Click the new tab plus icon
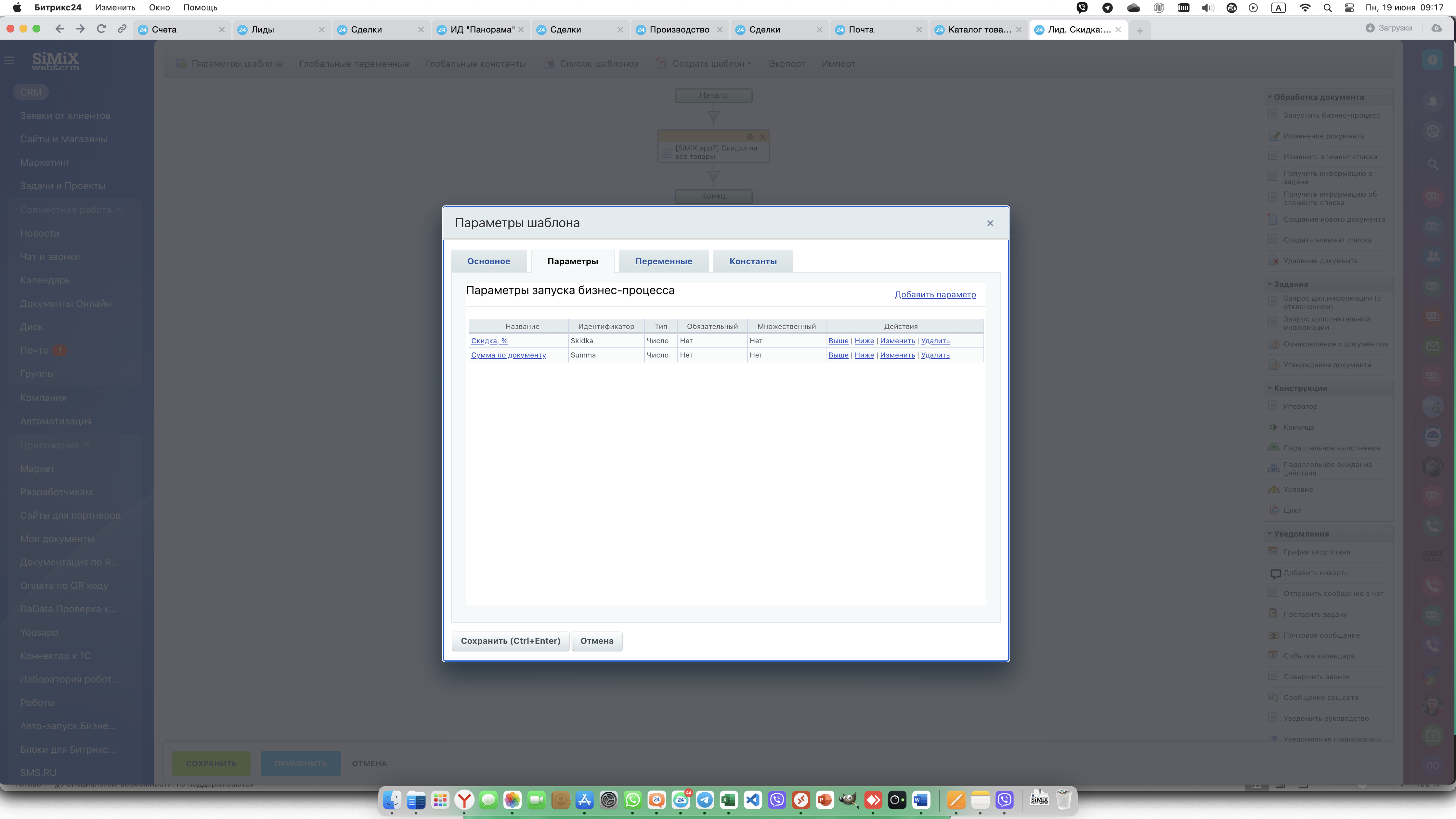 [x=1139, y=31]
